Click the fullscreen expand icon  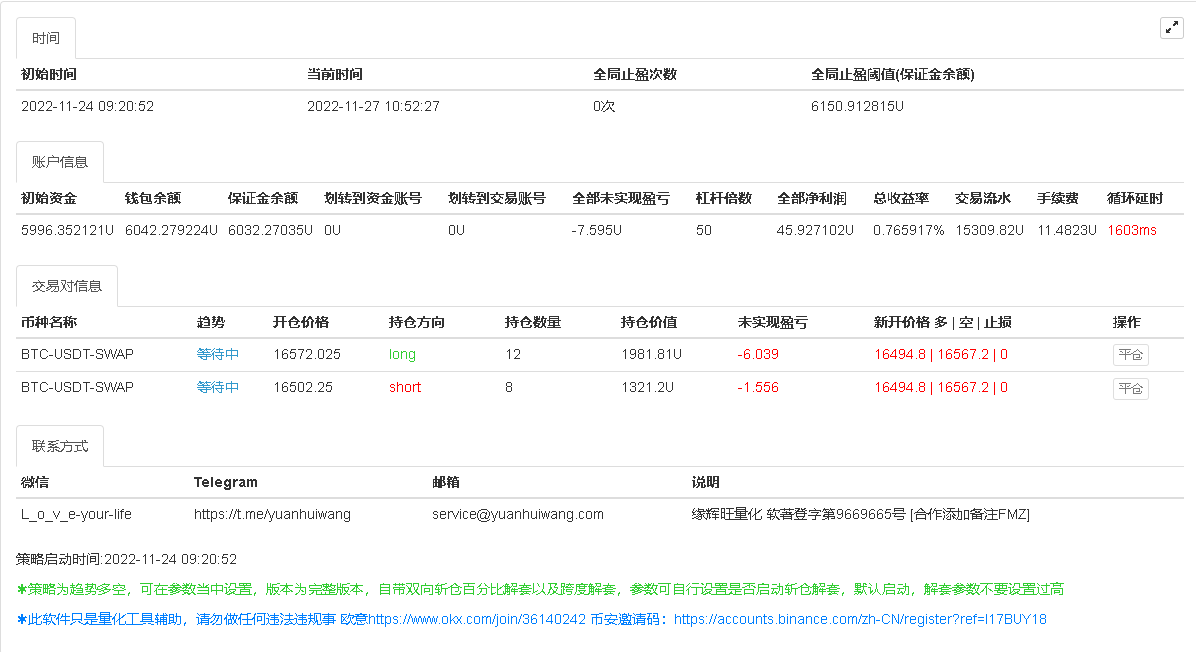point(1171,27)
